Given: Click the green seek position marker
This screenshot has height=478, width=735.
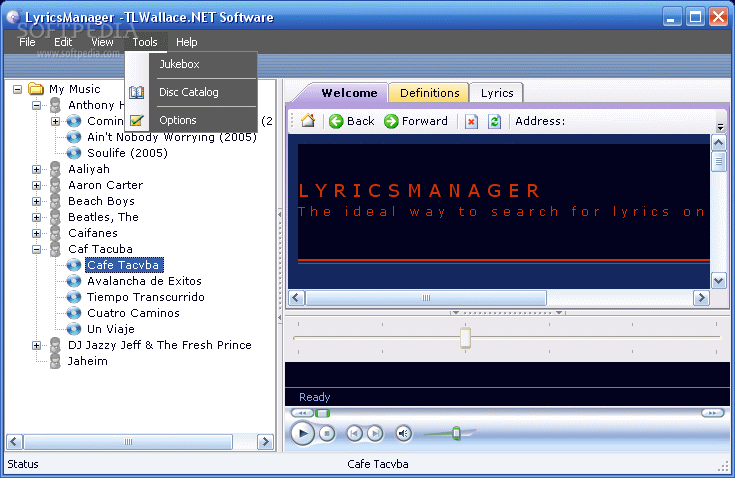Looking at the screenshot, I should [x=322, y=413].
